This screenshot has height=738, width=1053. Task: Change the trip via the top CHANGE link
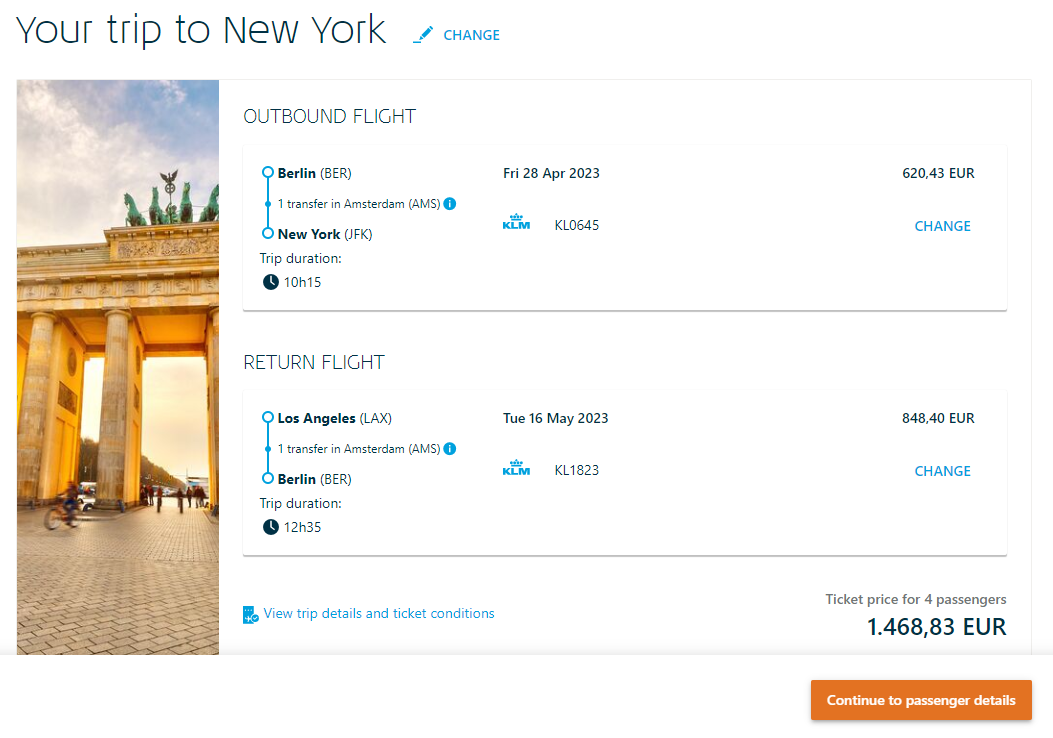pyautogui.click(x=471, y=35)
